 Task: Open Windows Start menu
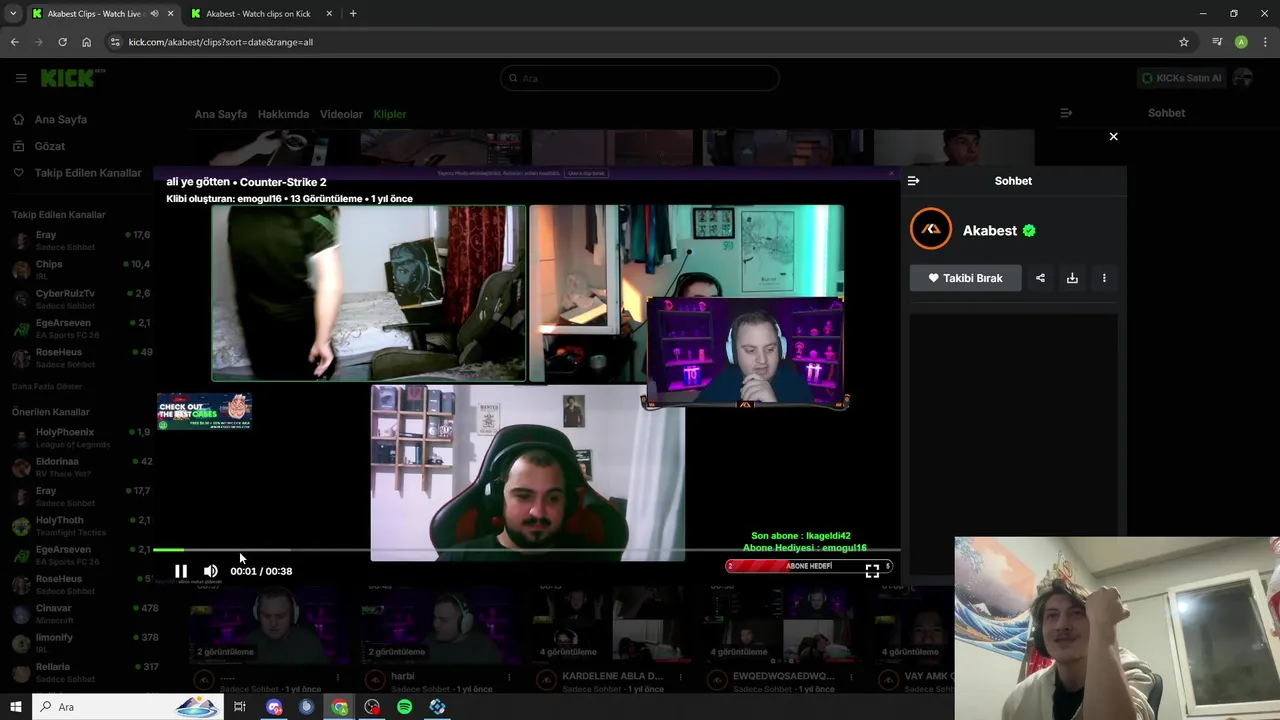point(15,707)
